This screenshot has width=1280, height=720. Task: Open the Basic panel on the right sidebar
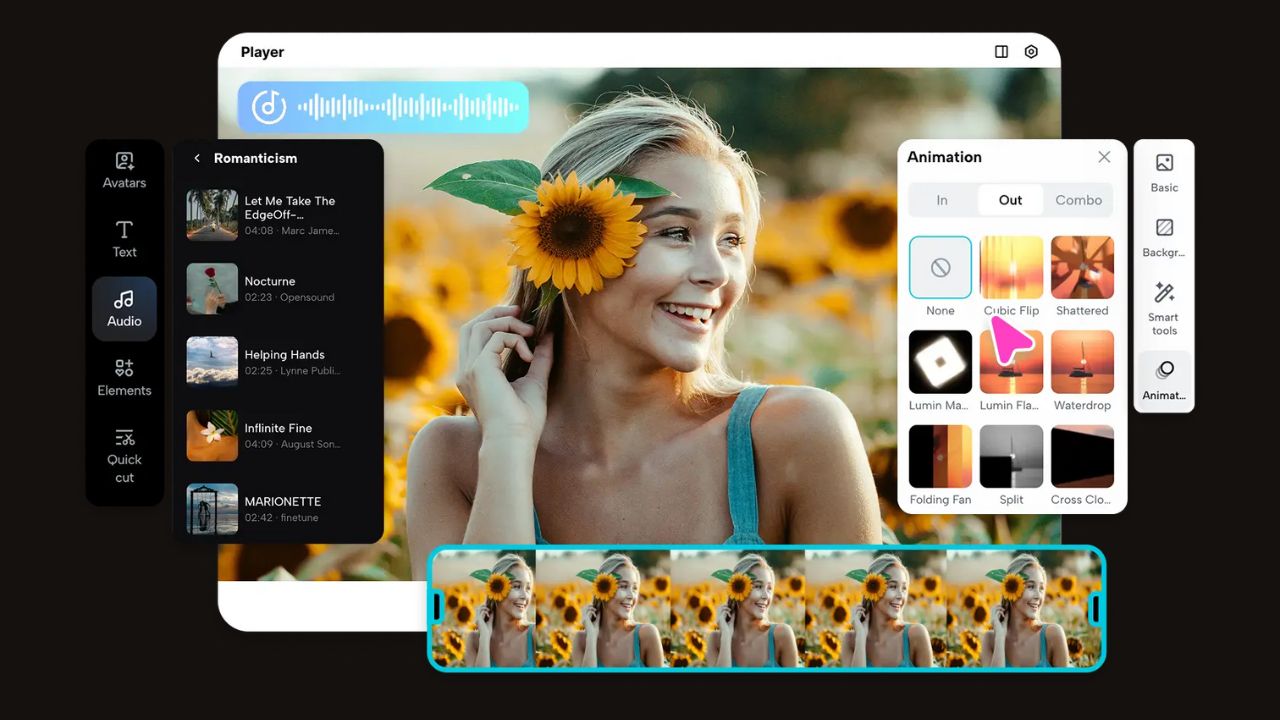tap(1163, 172)
